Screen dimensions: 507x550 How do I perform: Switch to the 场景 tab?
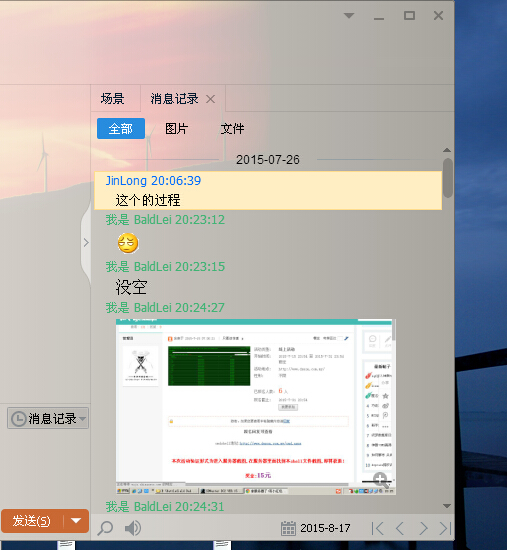112,99
